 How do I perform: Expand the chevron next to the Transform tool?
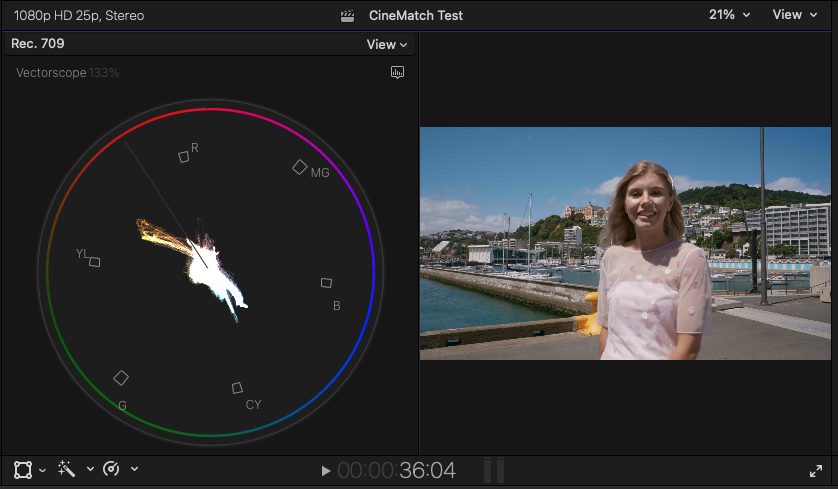43,470
